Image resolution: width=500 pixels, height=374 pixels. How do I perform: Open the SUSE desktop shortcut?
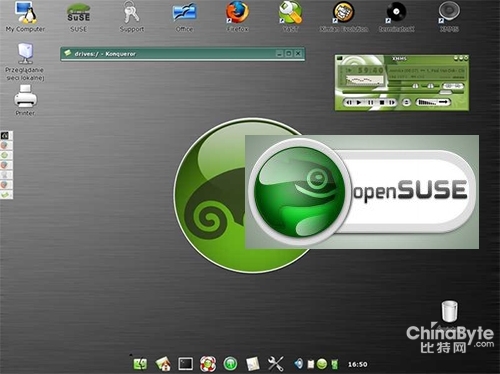79,17
